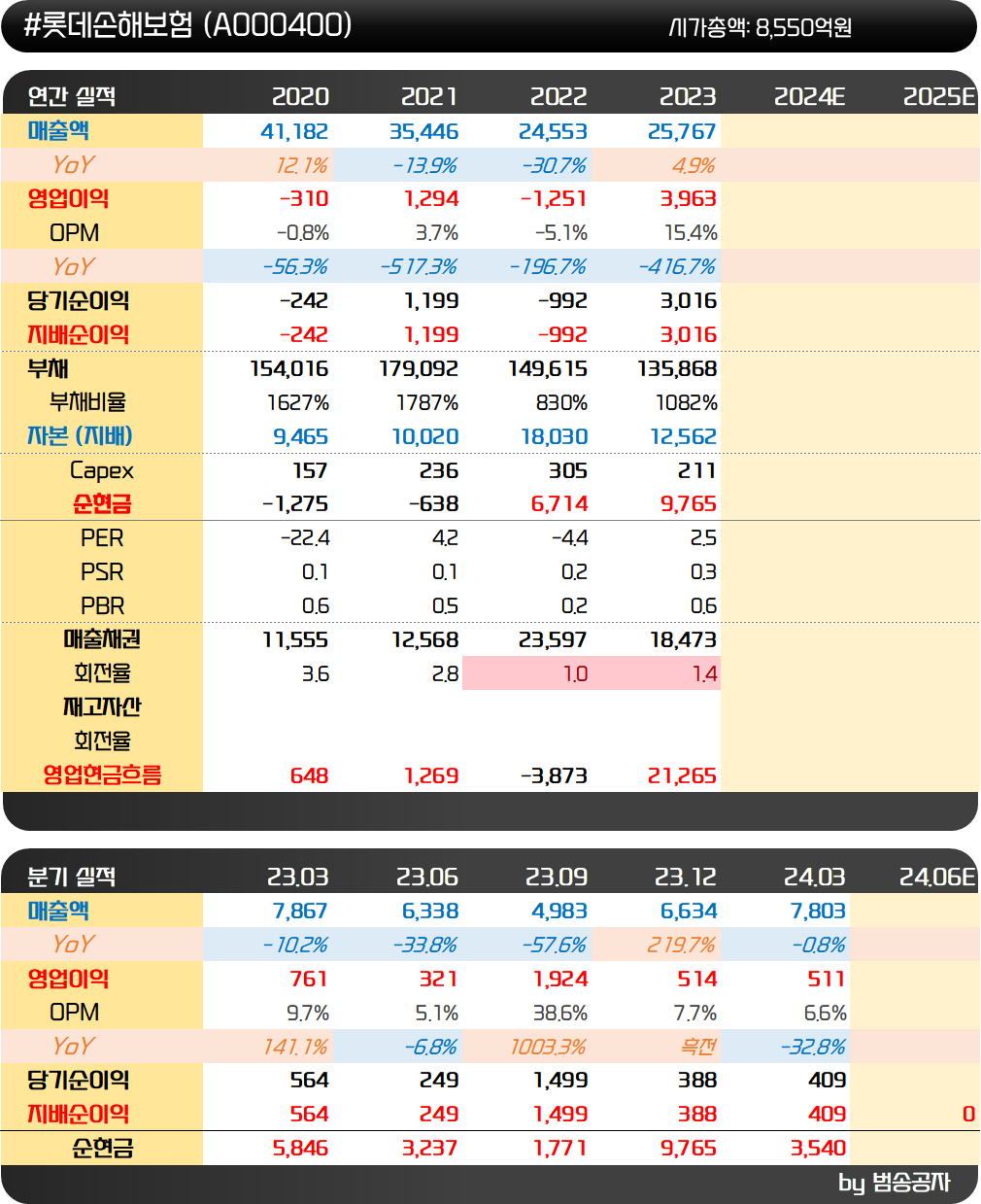981x1204 pixels.
Task: Click the quarterly 지배순이익 value 409
Action: 828,1114
